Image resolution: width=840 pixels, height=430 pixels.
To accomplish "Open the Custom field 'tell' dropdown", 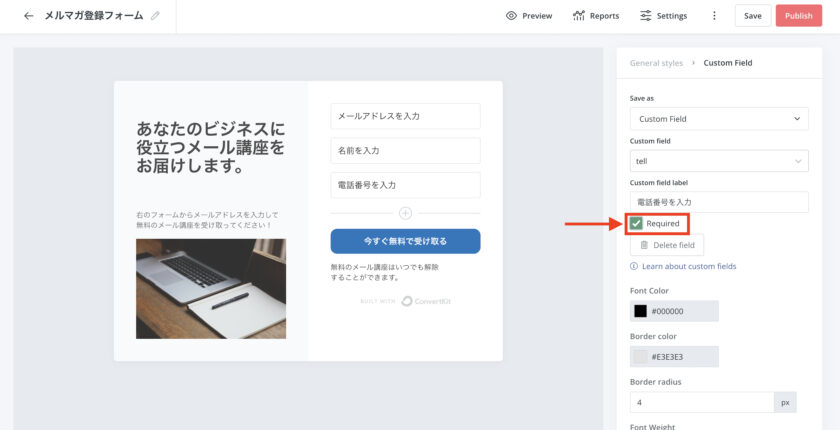I will (719, 161).
